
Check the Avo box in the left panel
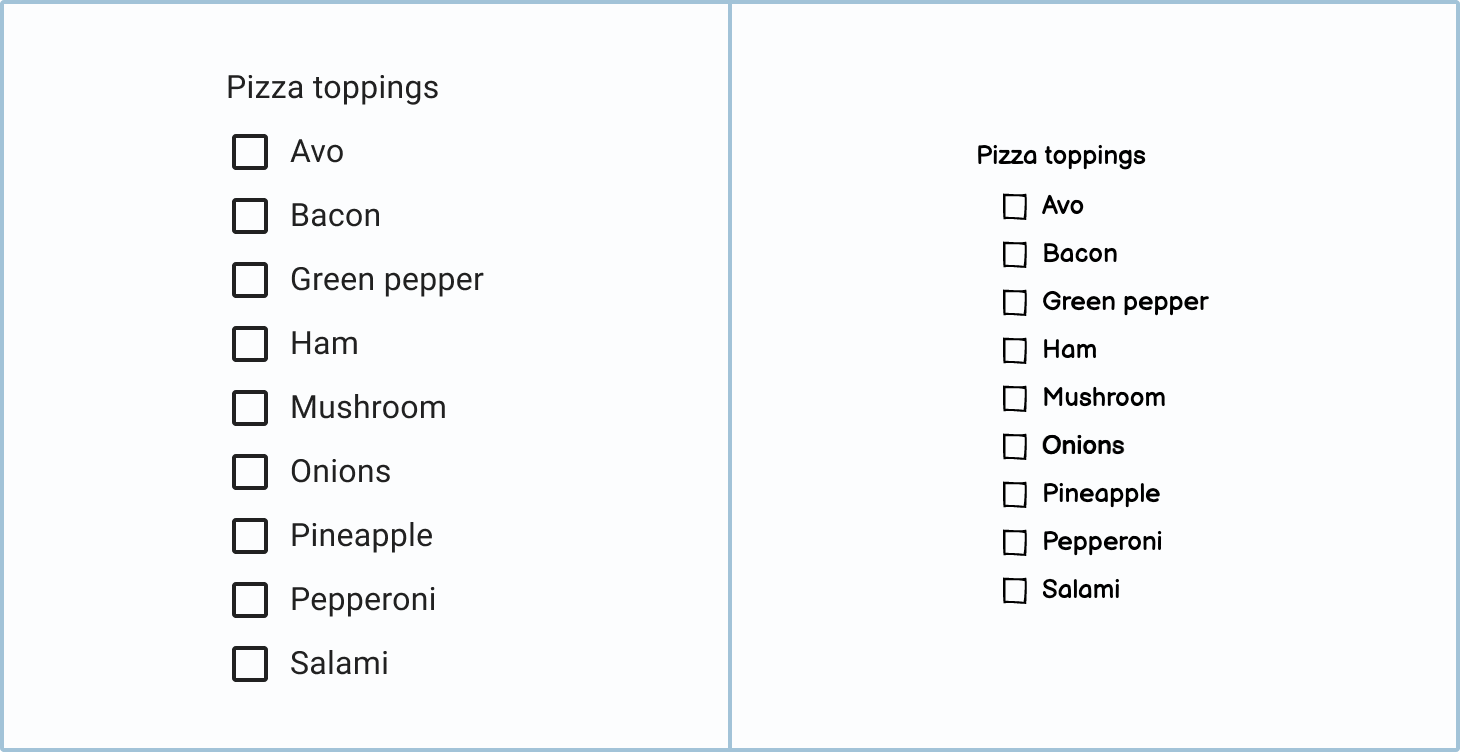[x=250, y=152]
